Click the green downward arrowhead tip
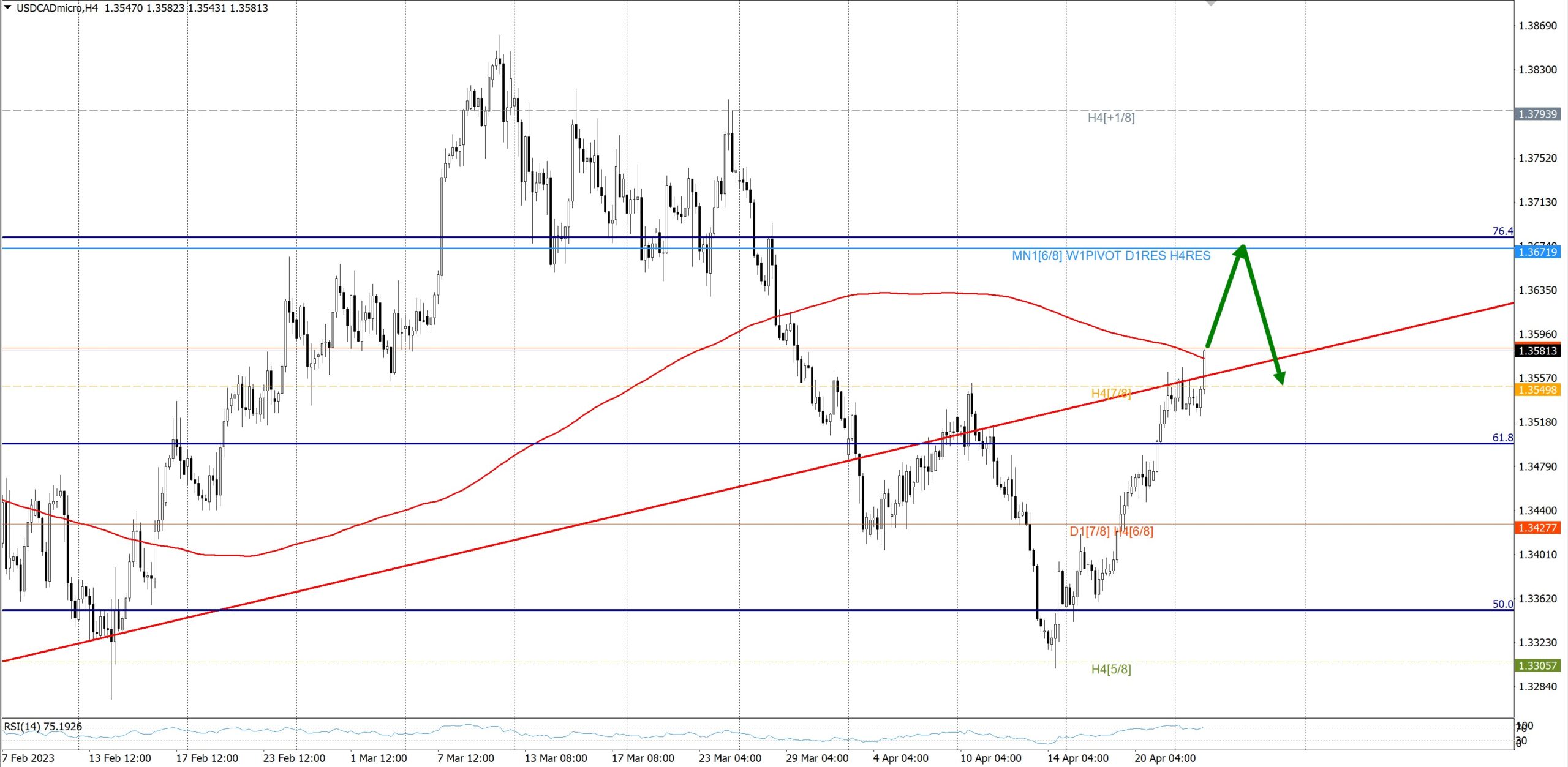This screenshot has height=767, width=1568. (x=1281, y=382)
